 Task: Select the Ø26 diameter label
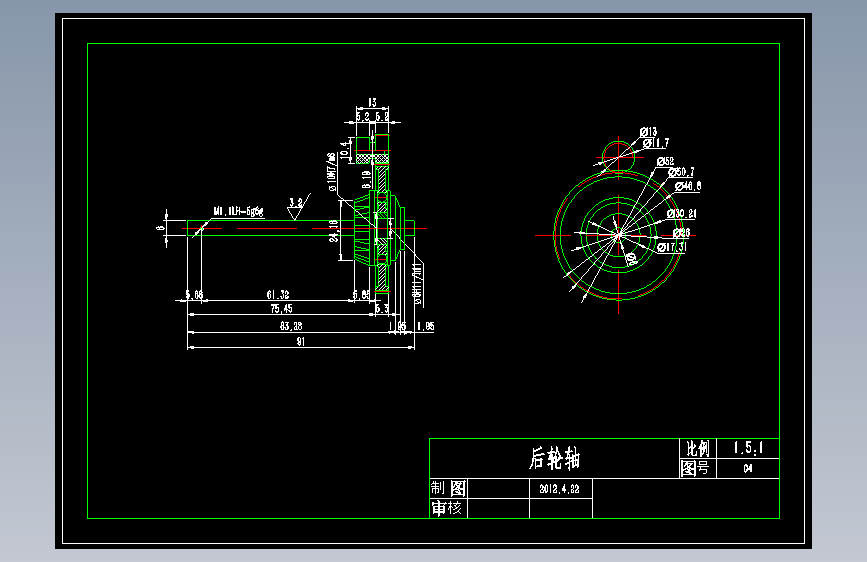(x=682, y=232)
